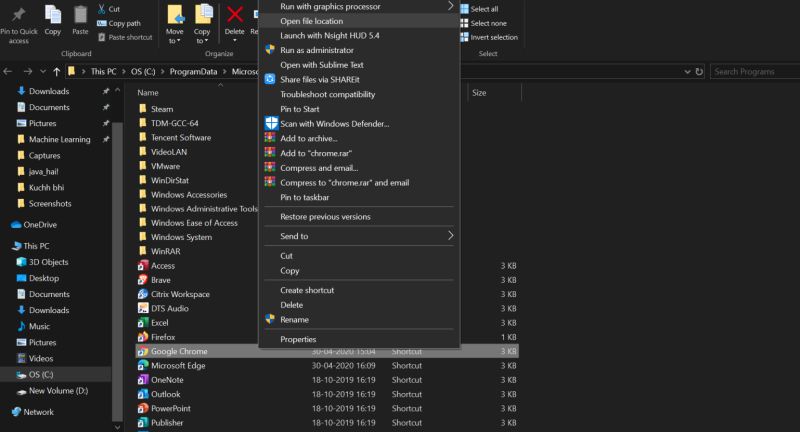Choose Add to "chrome.rar"
This screenshot has width=800, height=432.
(359, 153)
